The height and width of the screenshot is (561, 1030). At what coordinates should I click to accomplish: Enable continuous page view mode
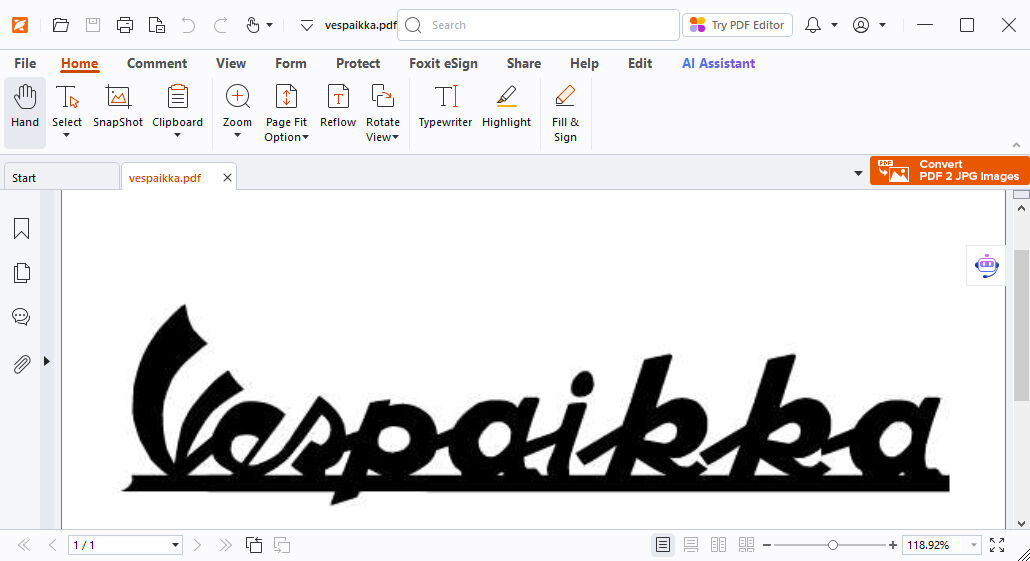click(x=690, y=545)
